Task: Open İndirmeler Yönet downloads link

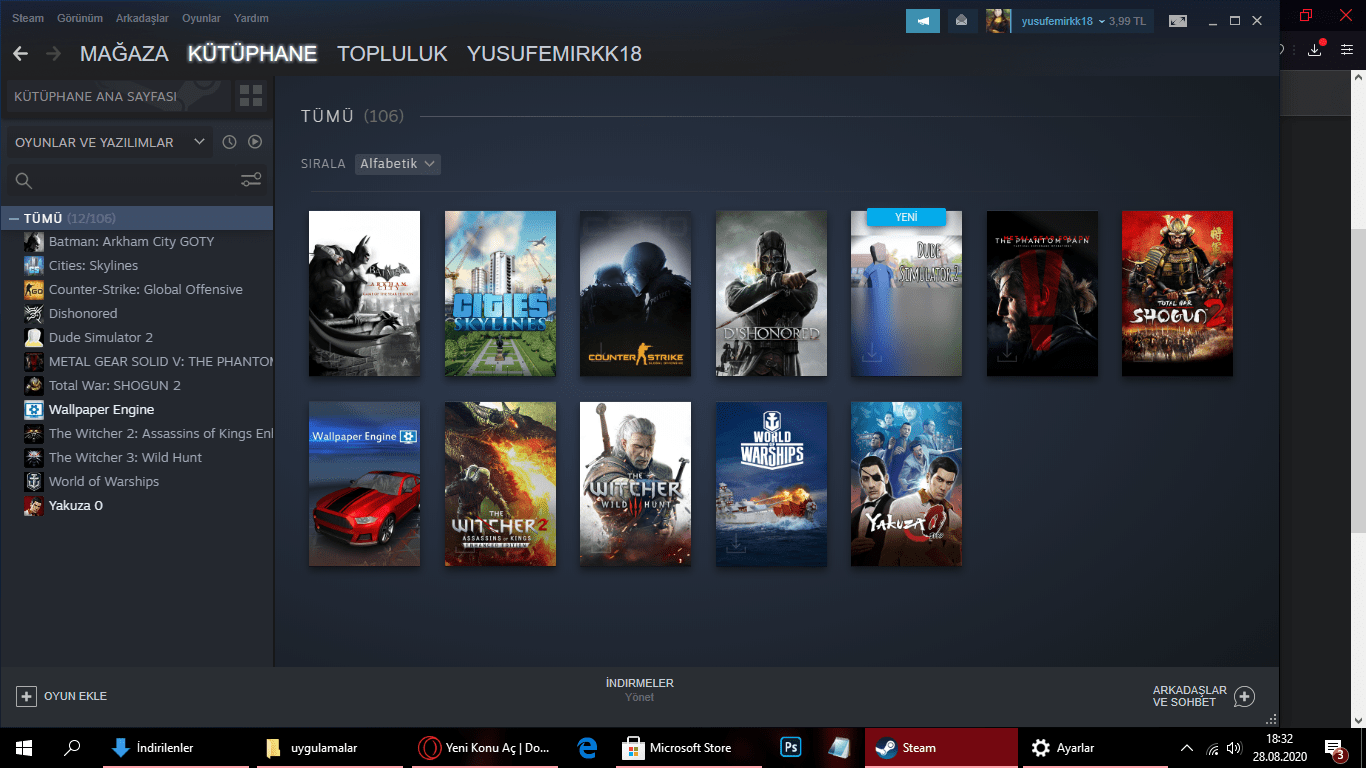Action: pos(640,690)
